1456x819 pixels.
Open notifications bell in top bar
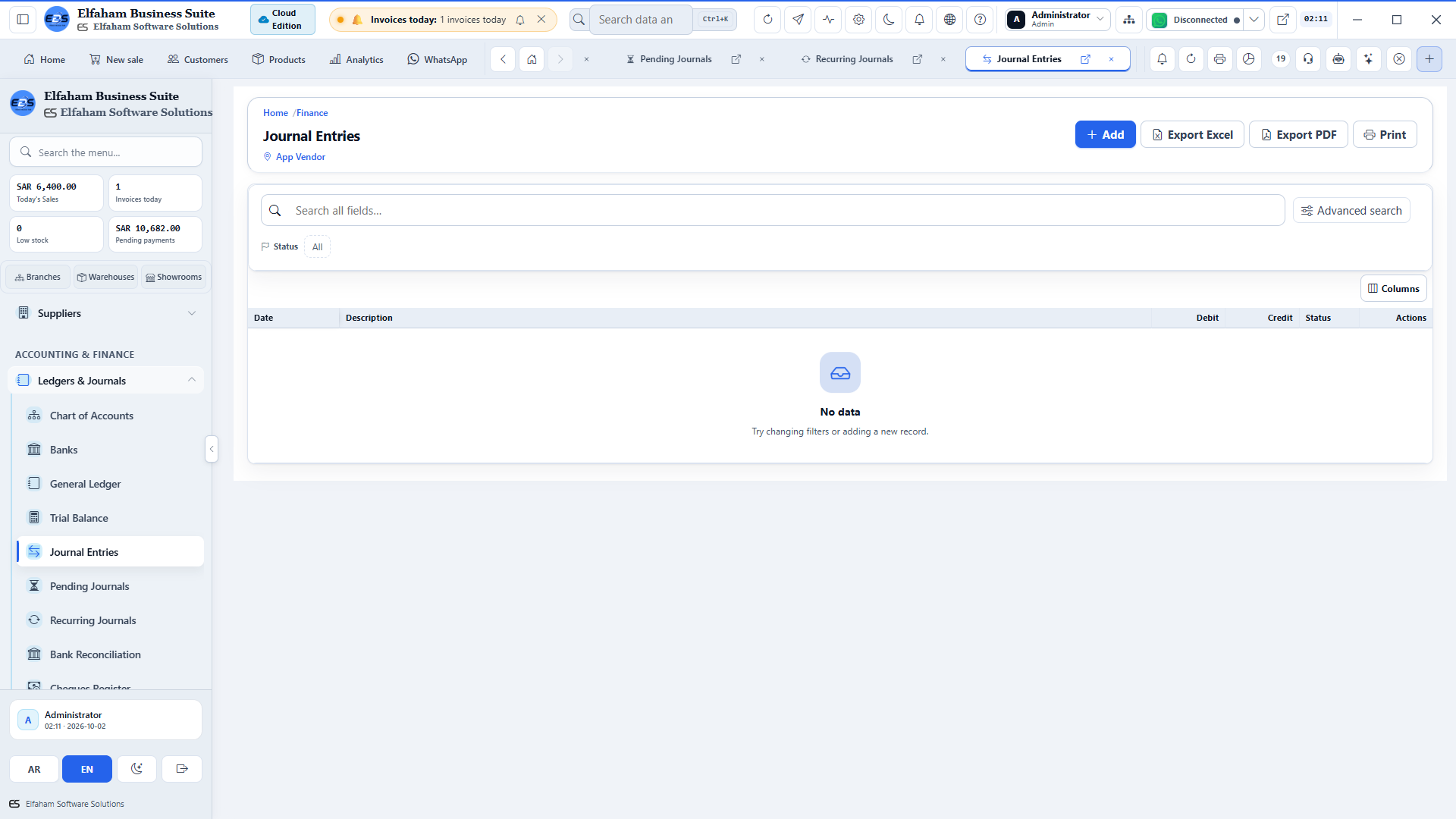(x=919, y=20)
